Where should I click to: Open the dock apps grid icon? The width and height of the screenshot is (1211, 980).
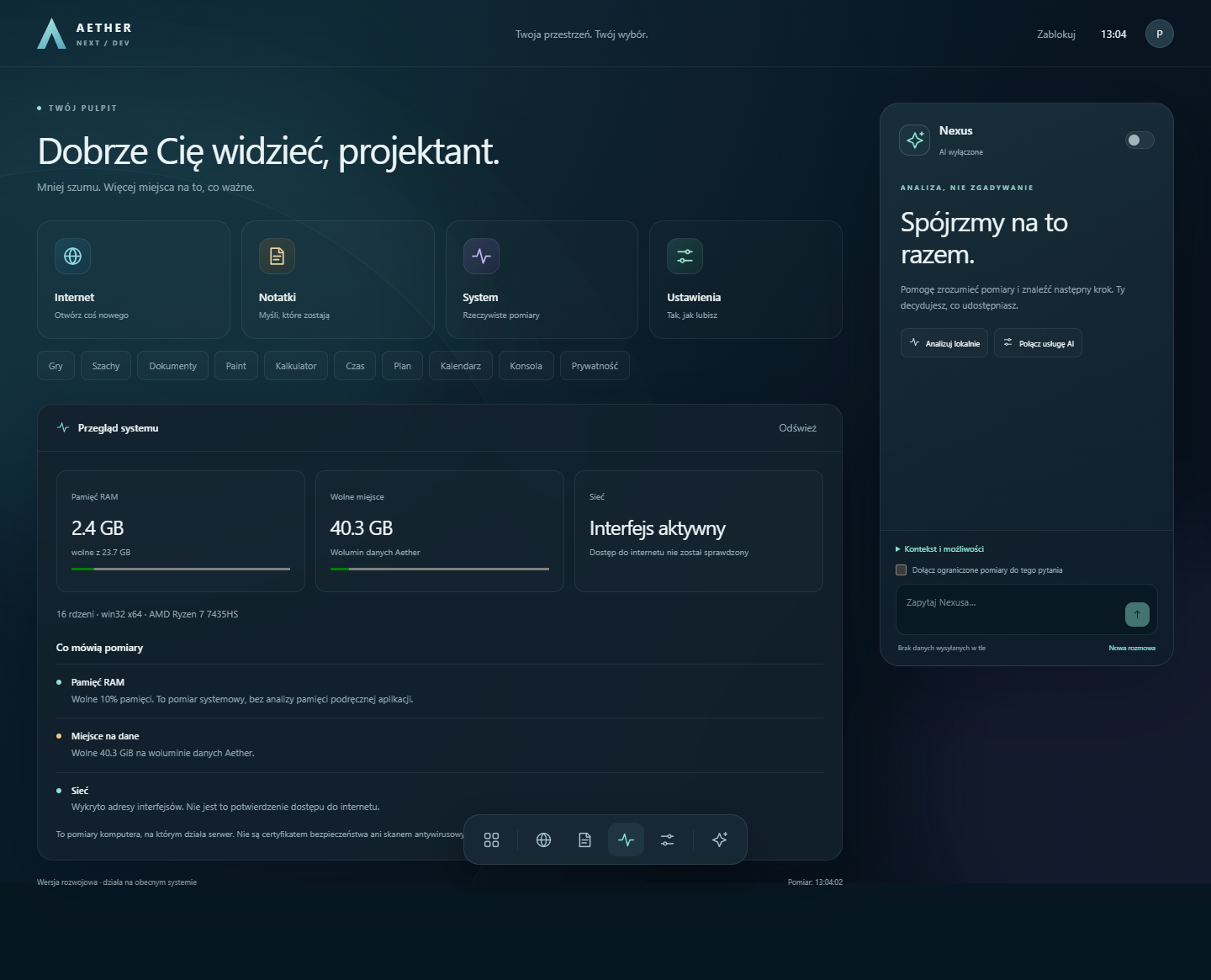click(492, 840)
